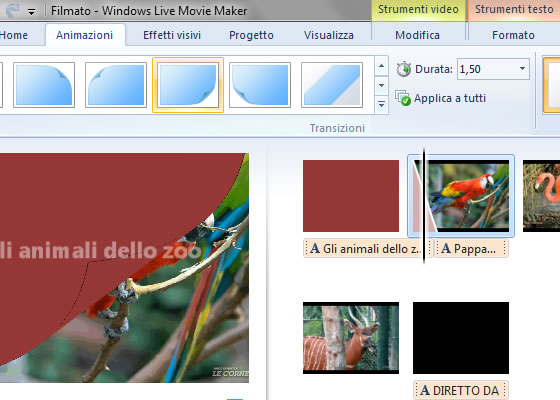Choose the page curl top-left transition
The image size is (560, 400).
[116, 85]
